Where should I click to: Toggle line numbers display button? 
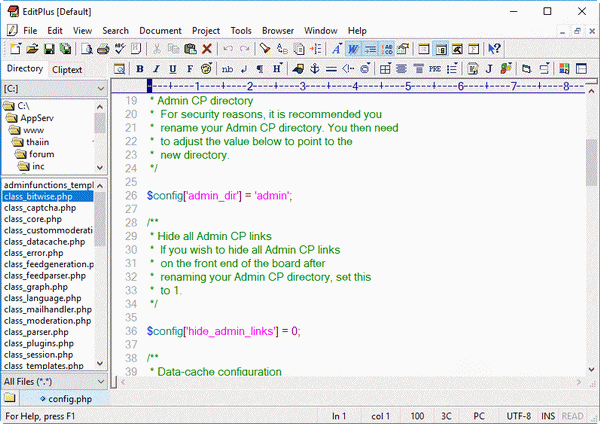(x=389, y=48)
